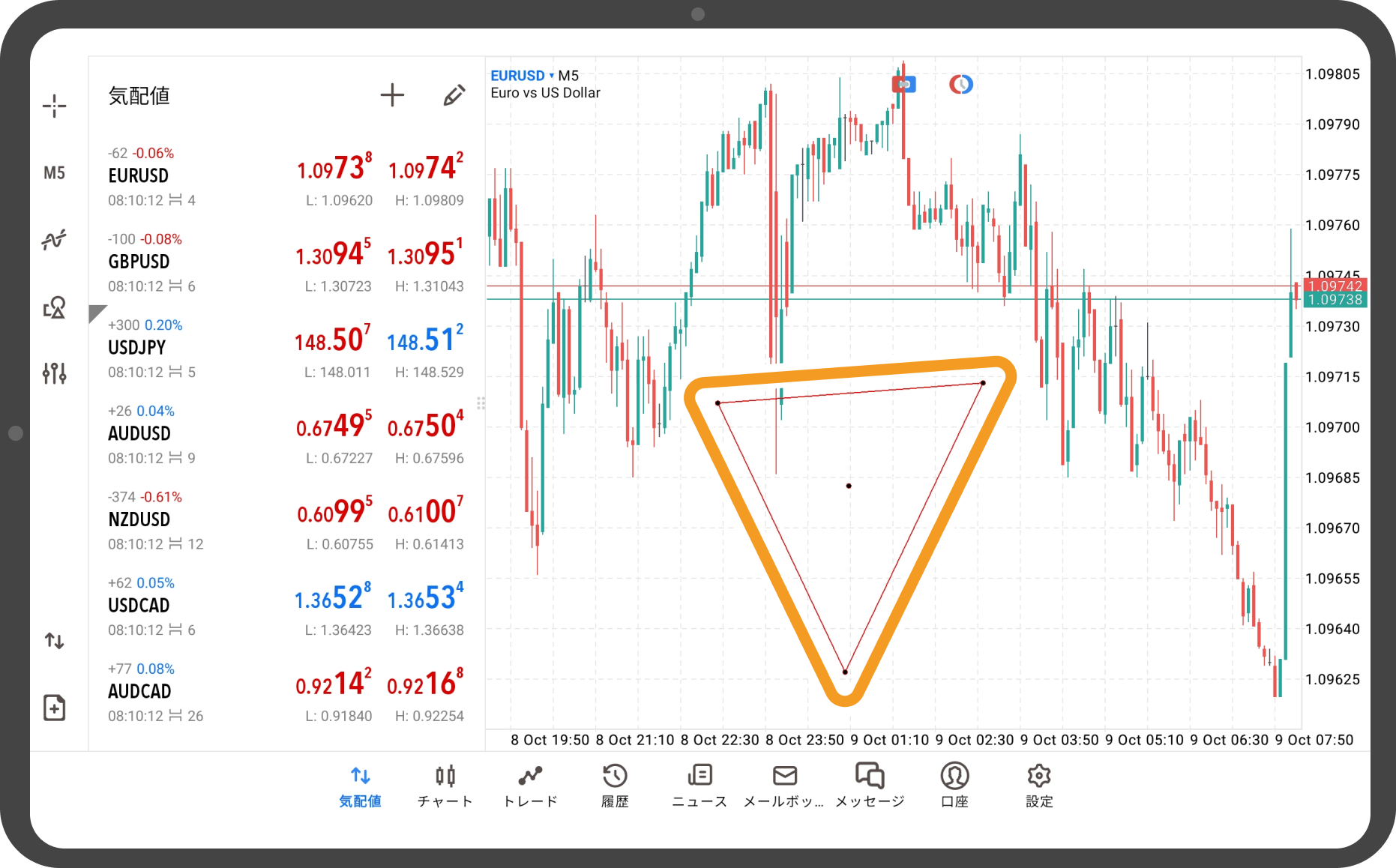Switch to the トレード tab

530,786
